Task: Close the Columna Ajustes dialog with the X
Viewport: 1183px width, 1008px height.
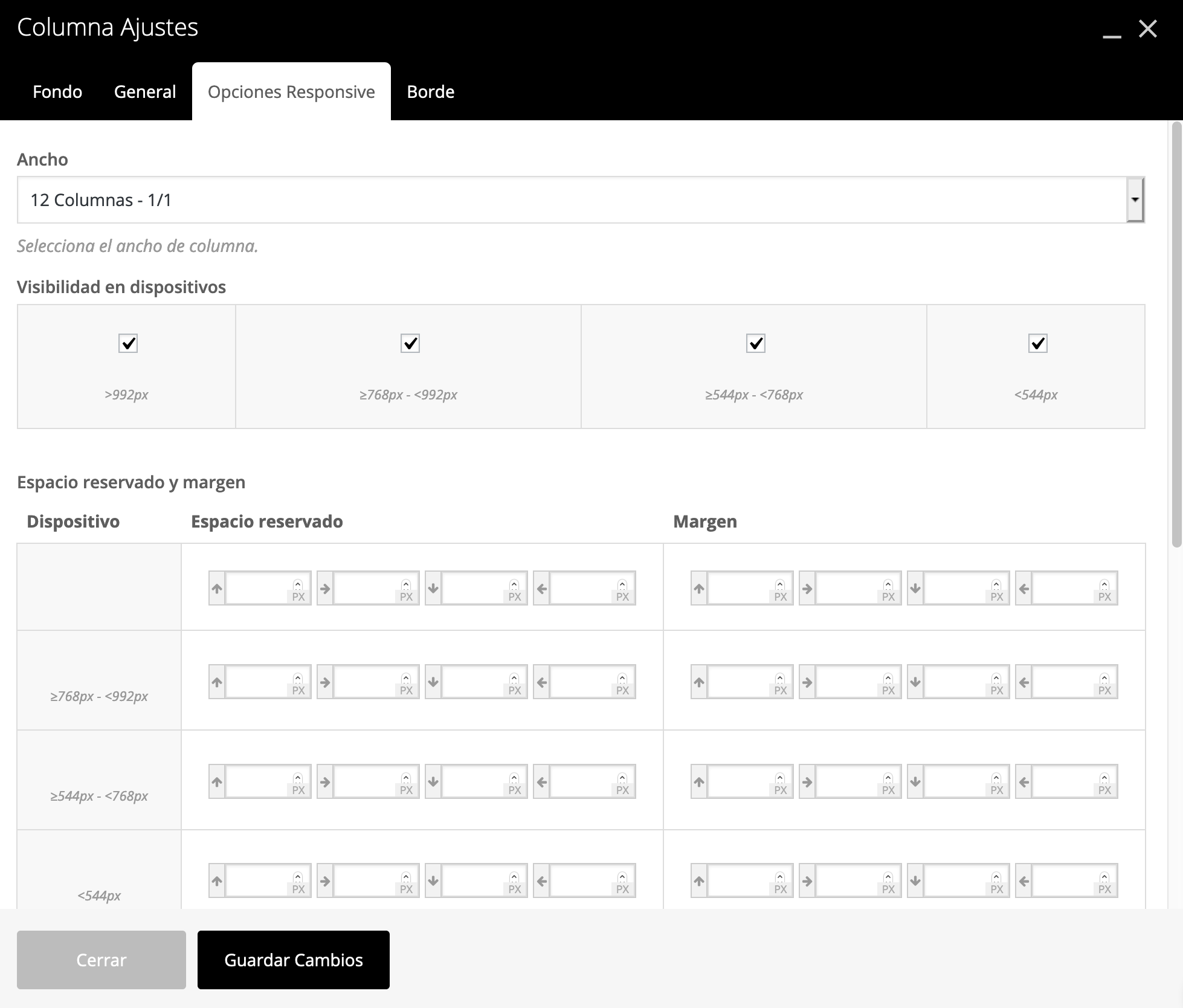Action: (1148, 28)
